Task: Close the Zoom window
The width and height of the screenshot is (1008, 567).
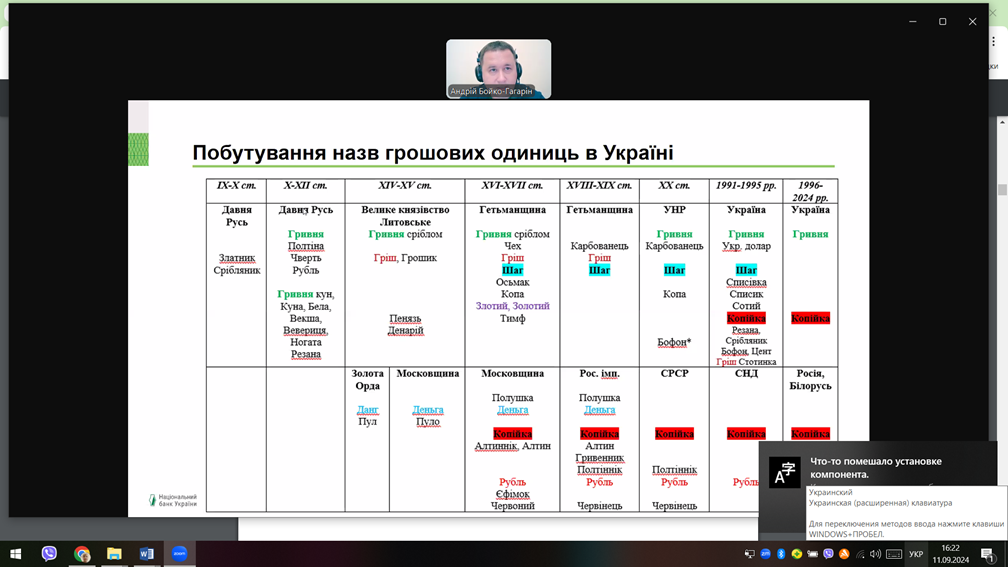Action: click(x=973, y=21)
